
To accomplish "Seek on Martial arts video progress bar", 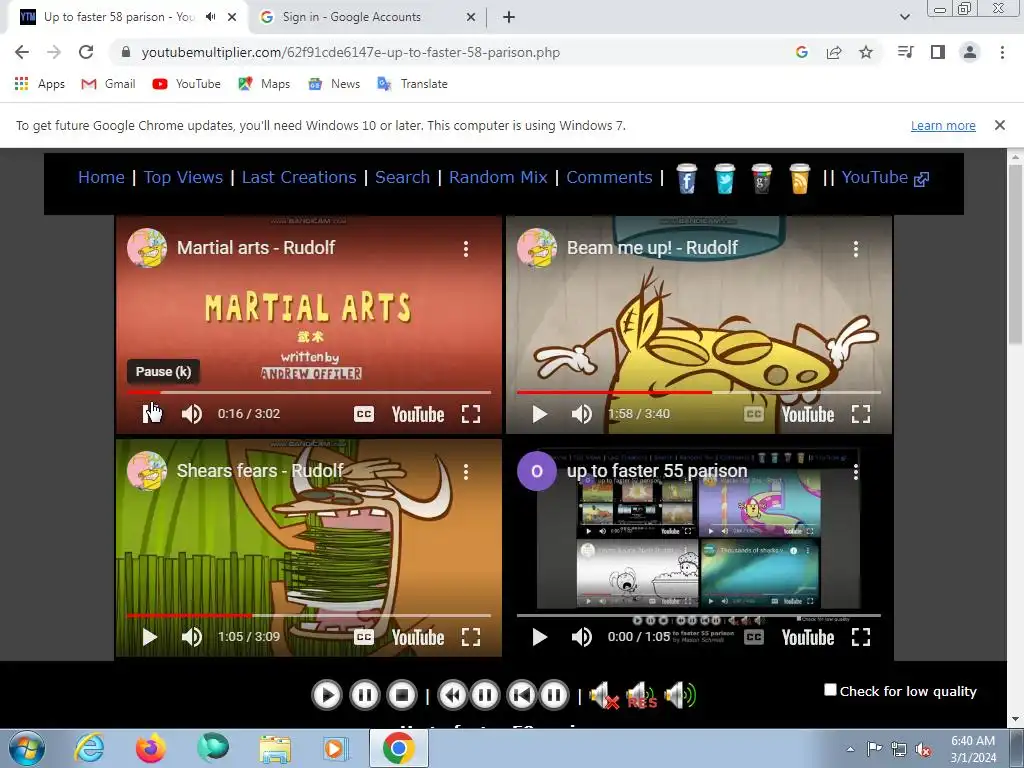I will click(x=309, y=392).
